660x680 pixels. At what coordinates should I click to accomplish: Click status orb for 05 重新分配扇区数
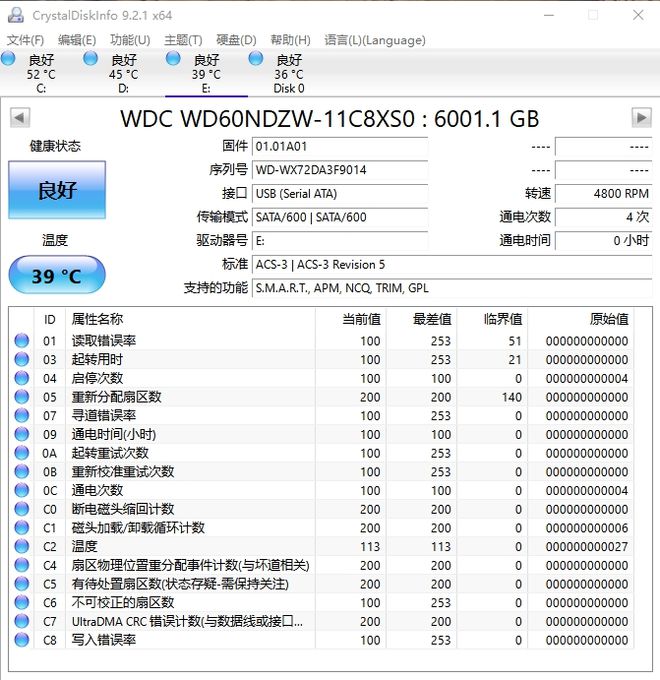coord(22,397)
